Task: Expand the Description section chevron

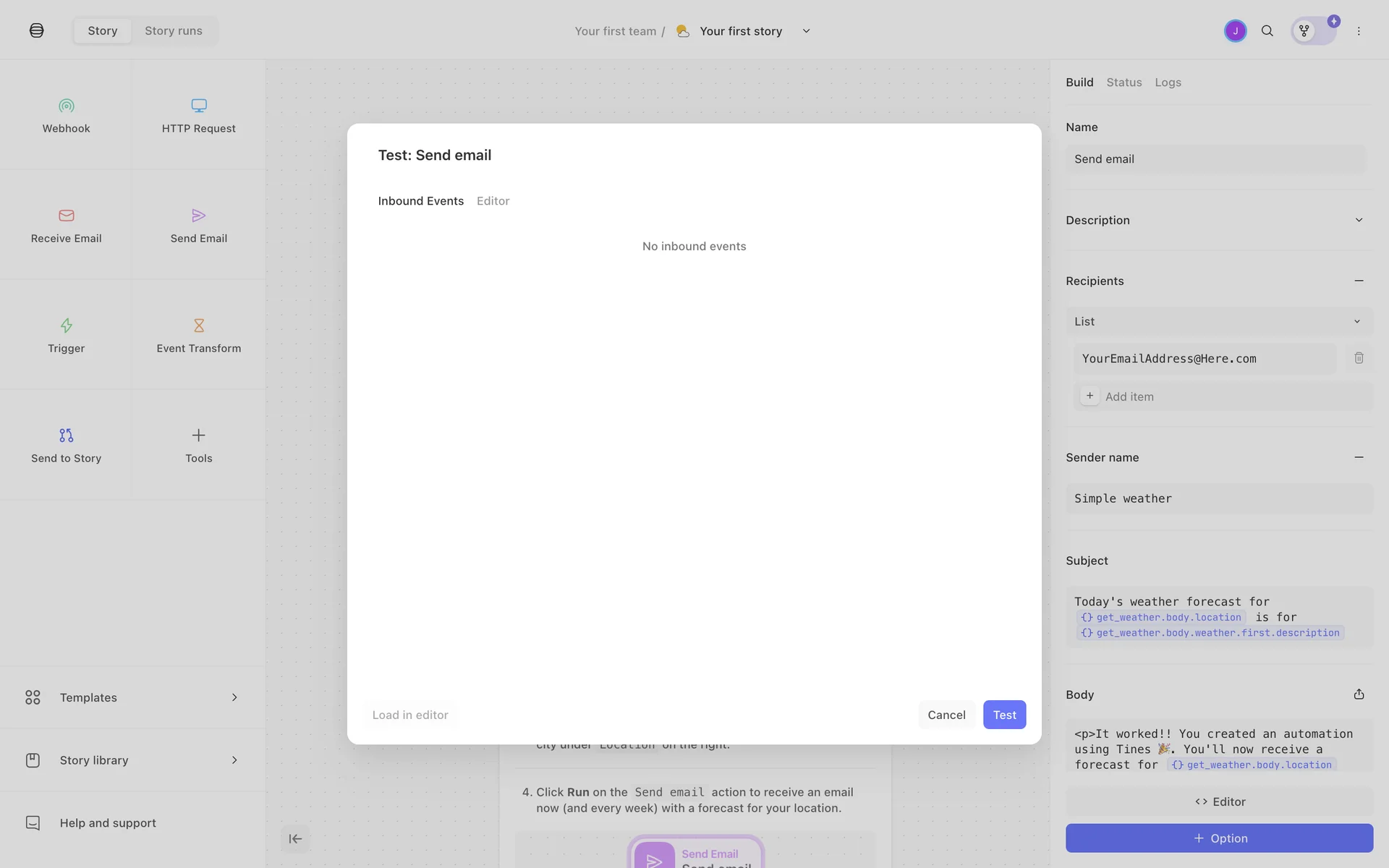Action: coord(1359,220)
